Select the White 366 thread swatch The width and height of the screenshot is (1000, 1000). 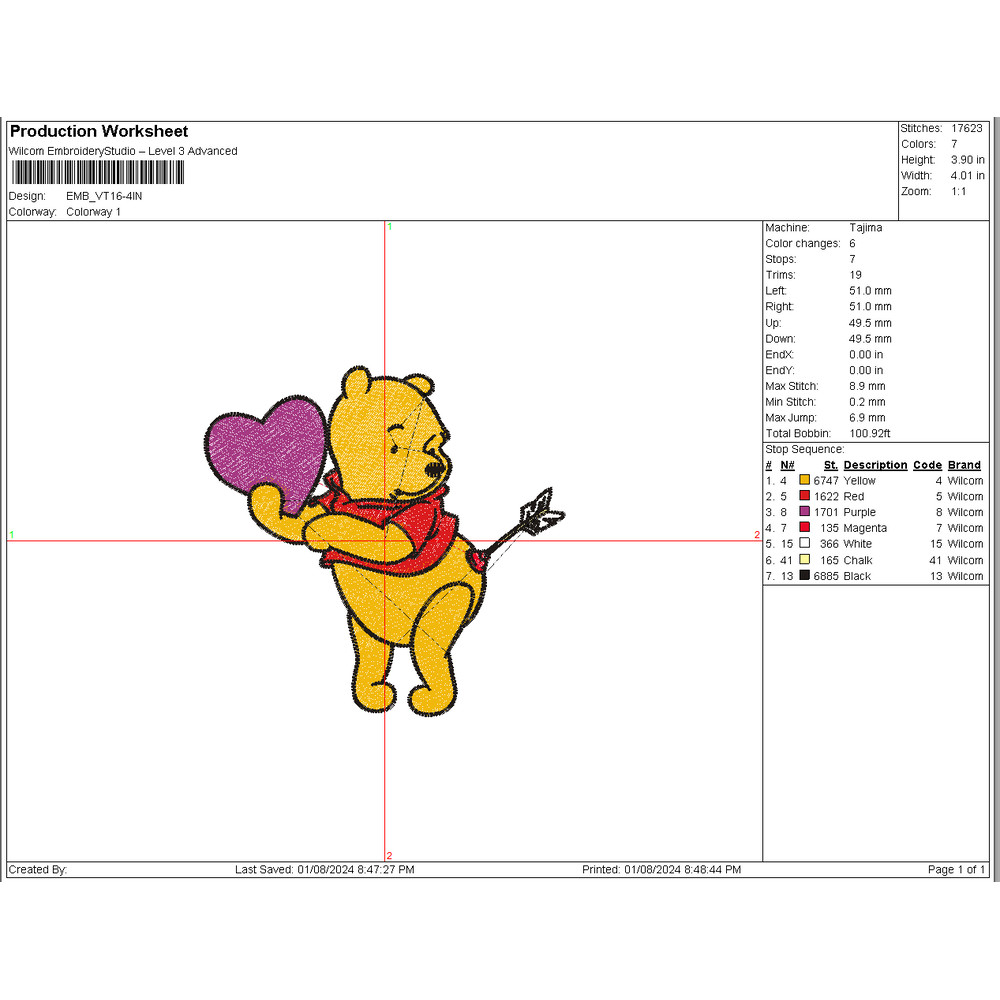coord(805,544)
